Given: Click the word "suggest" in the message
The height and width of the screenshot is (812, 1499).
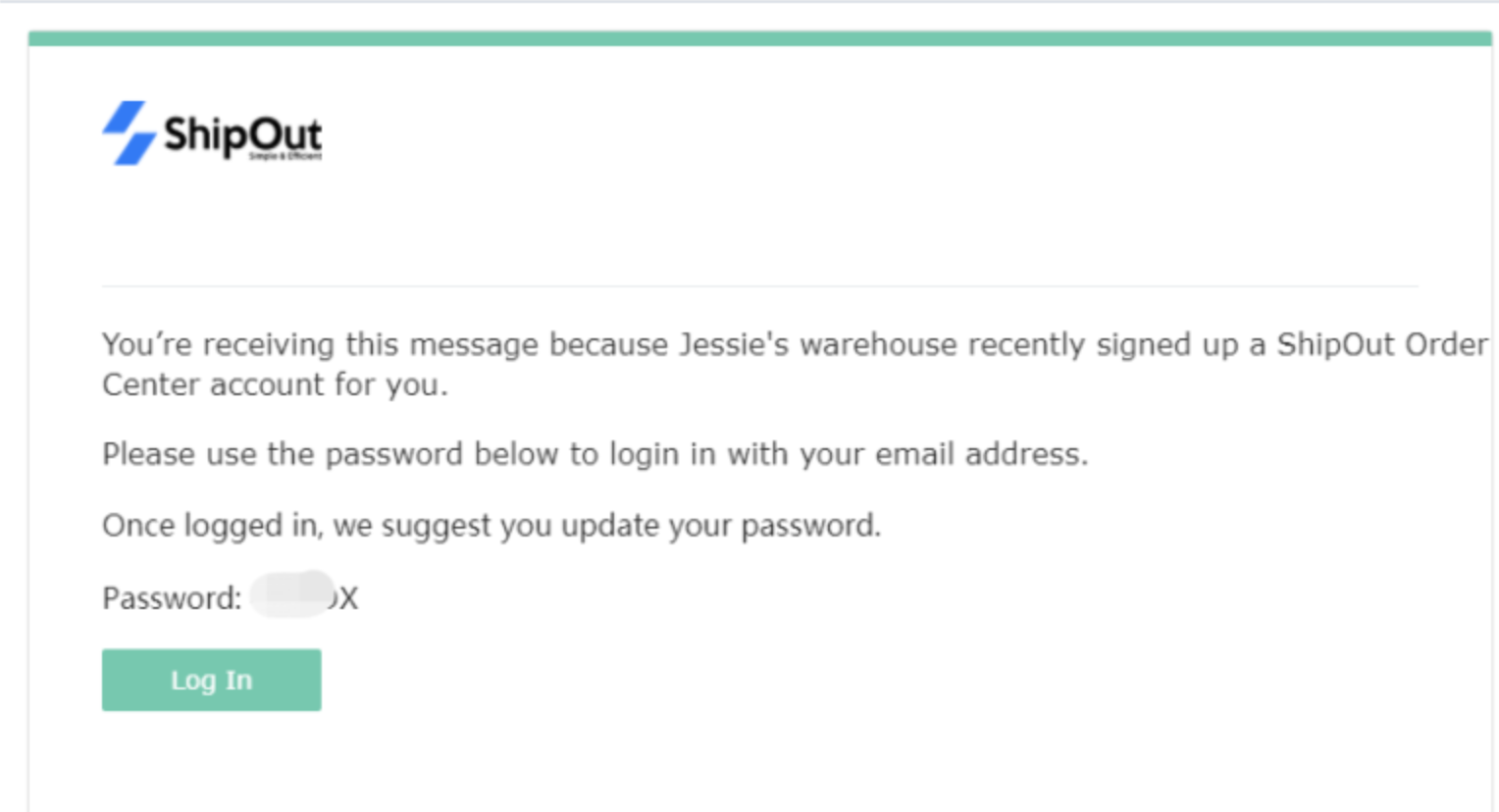Looking at the screenshot, I should click(x=436, y=526).
